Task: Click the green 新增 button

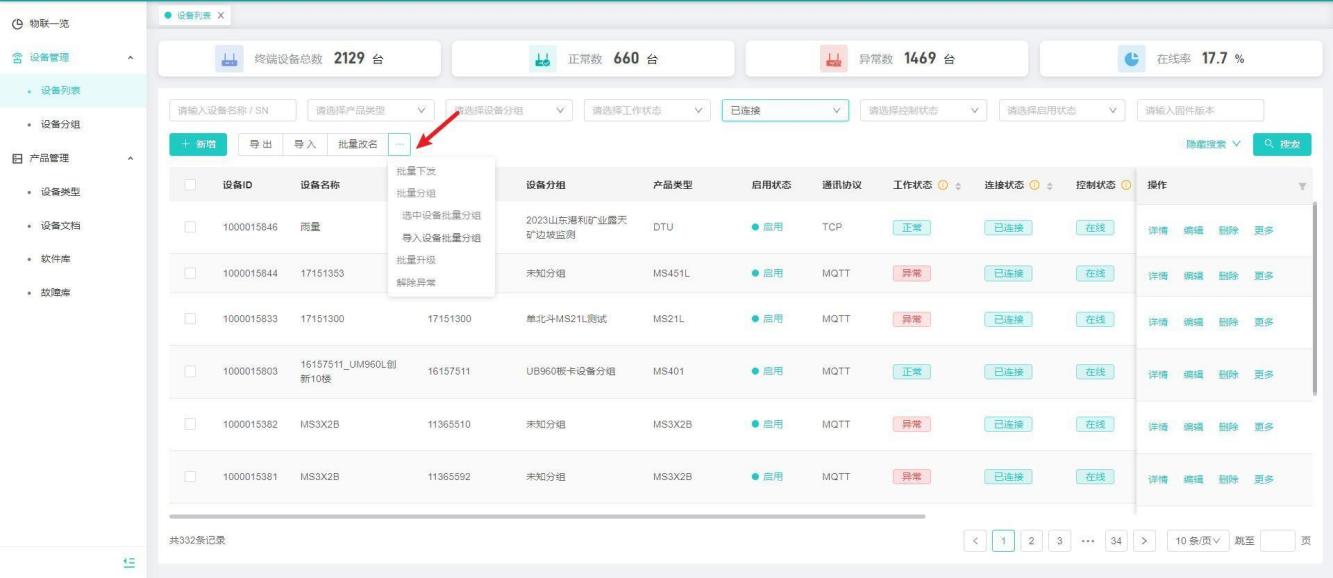Action: (198, 145)
